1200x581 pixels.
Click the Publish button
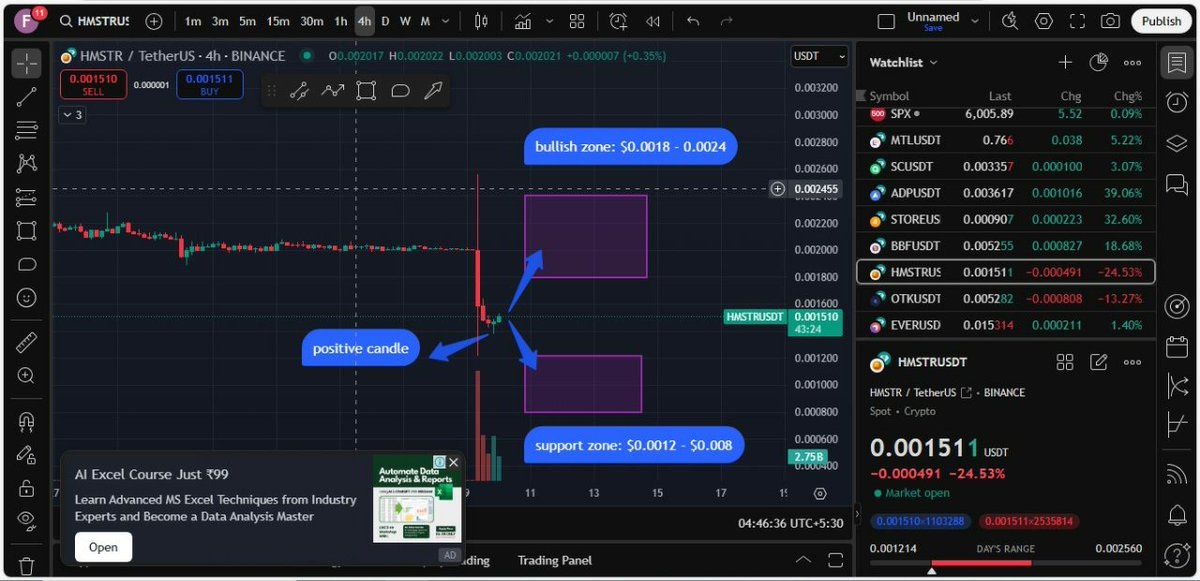[x=1161, y=21]
